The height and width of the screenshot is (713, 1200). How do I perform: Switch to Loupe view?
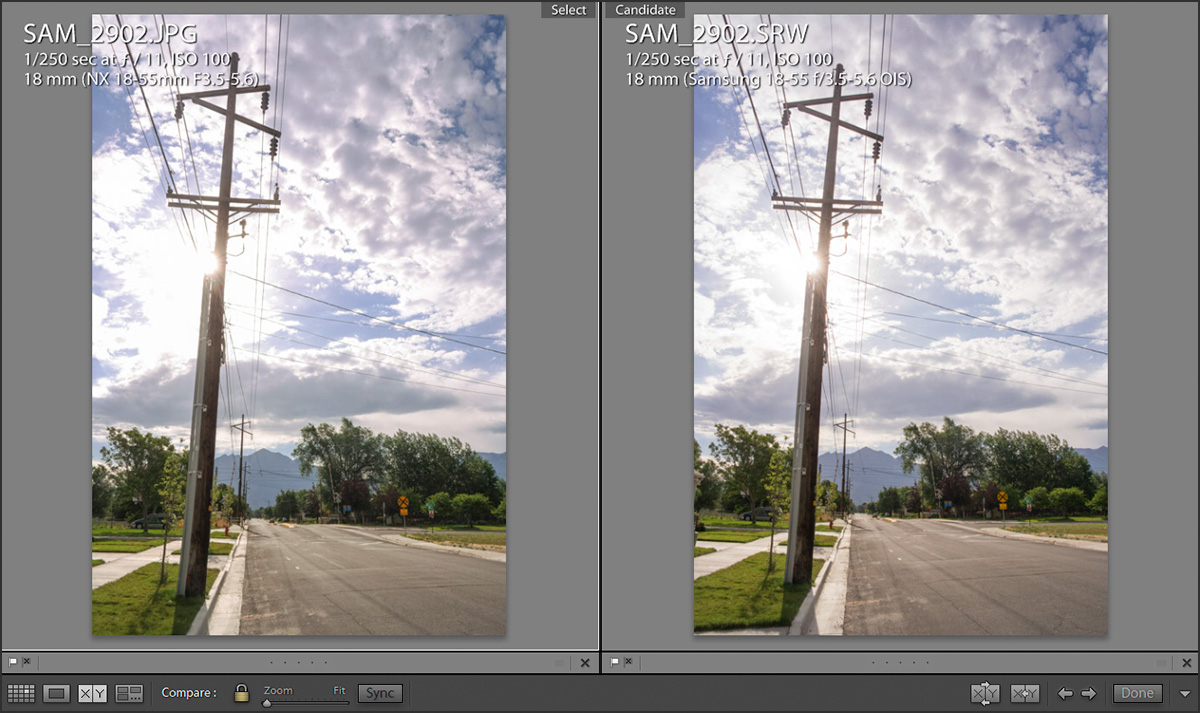click(56, 693)
